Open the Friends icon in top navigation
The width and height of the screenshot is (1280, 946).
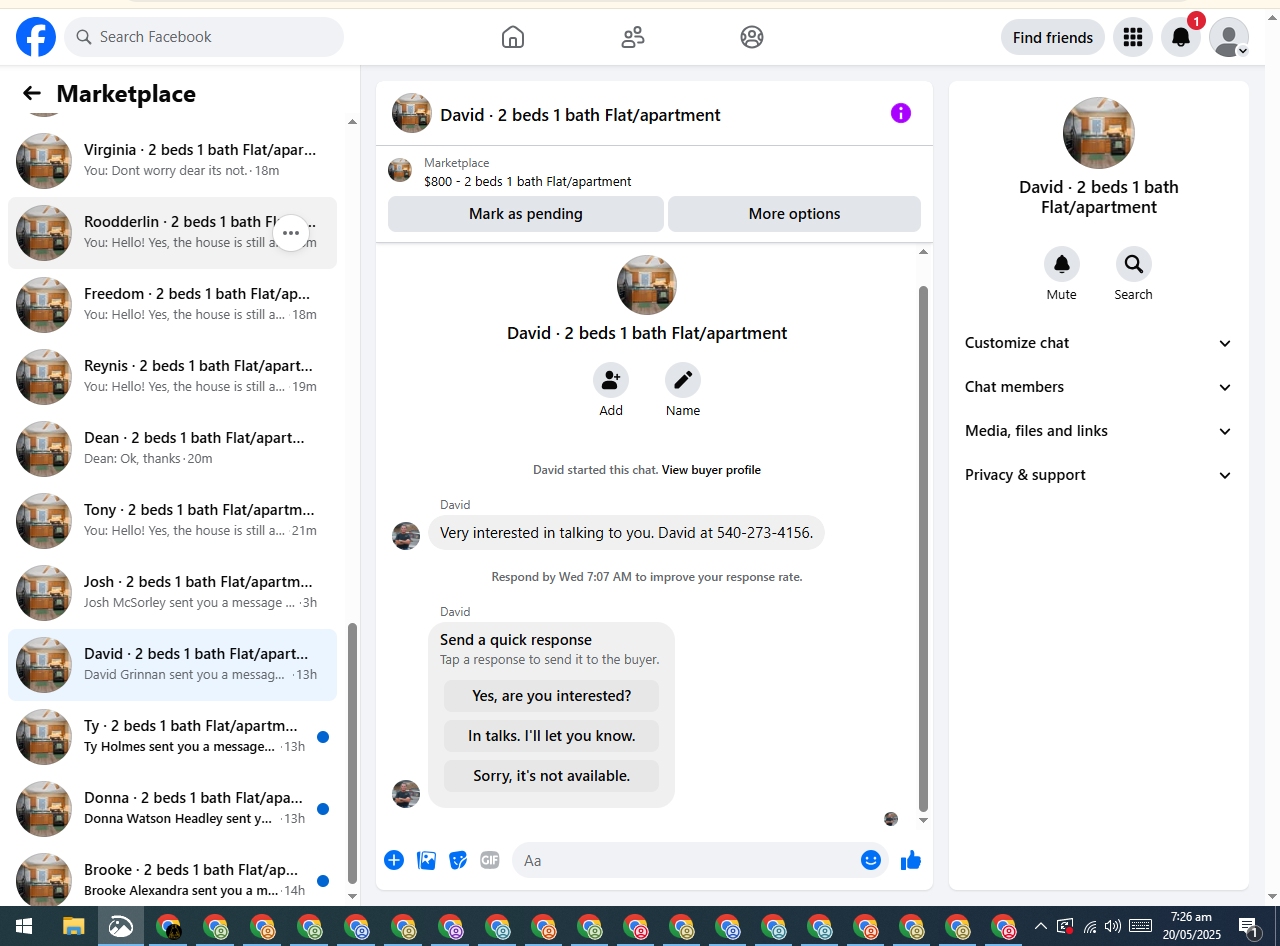[633, 37]
